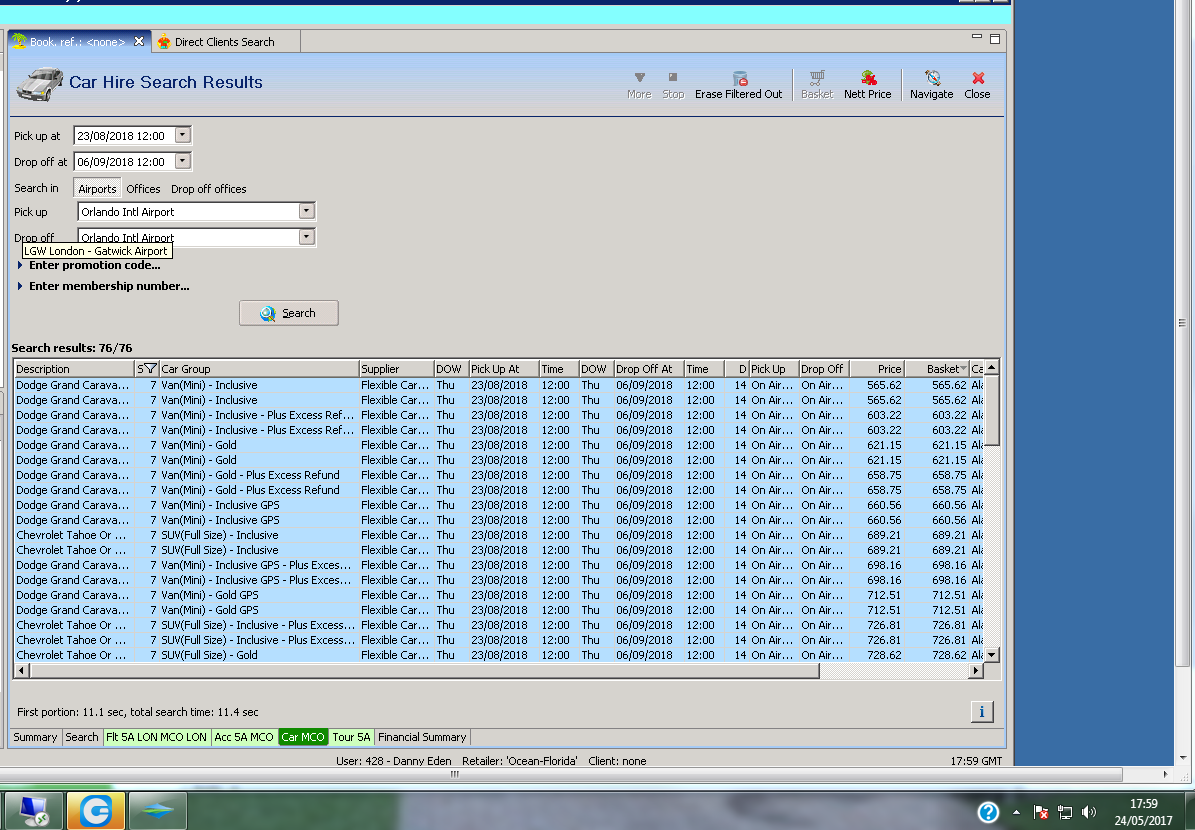Toggle the Nett Price icon
1195x830 pixels.
[x=867, y=85]
